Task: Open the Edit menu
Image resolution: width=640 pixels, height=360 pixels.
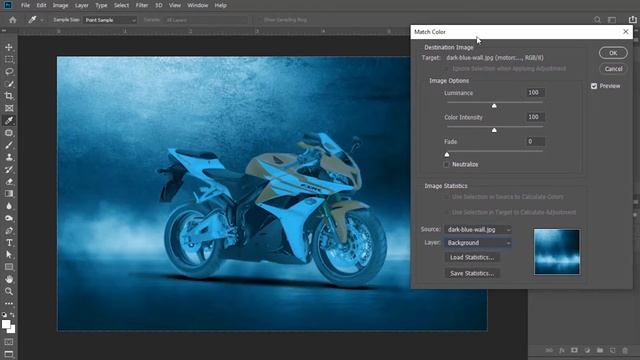Action: pos(41,5)
